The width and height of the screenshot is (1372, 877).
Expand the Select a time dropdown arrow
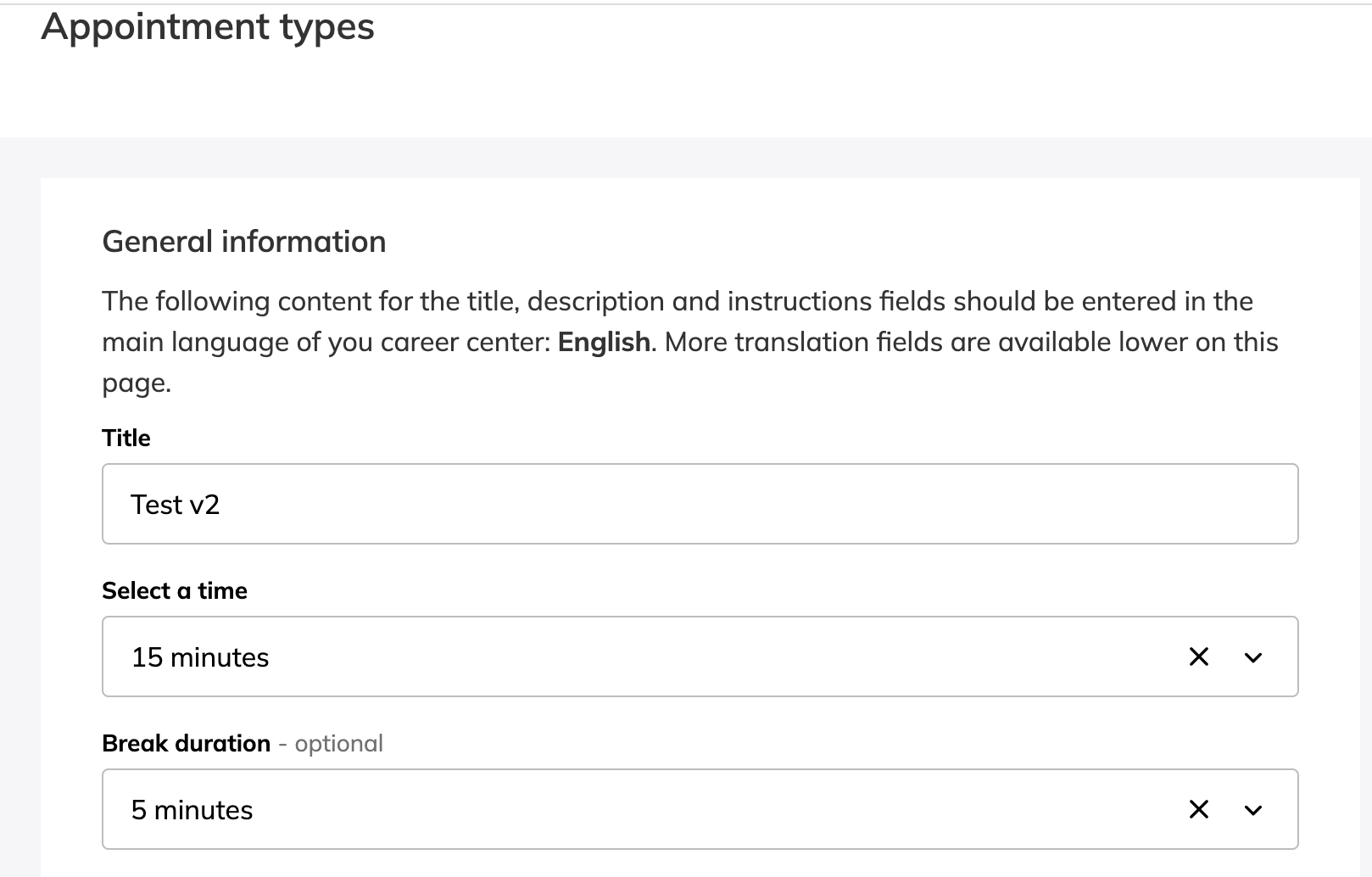1252,657
